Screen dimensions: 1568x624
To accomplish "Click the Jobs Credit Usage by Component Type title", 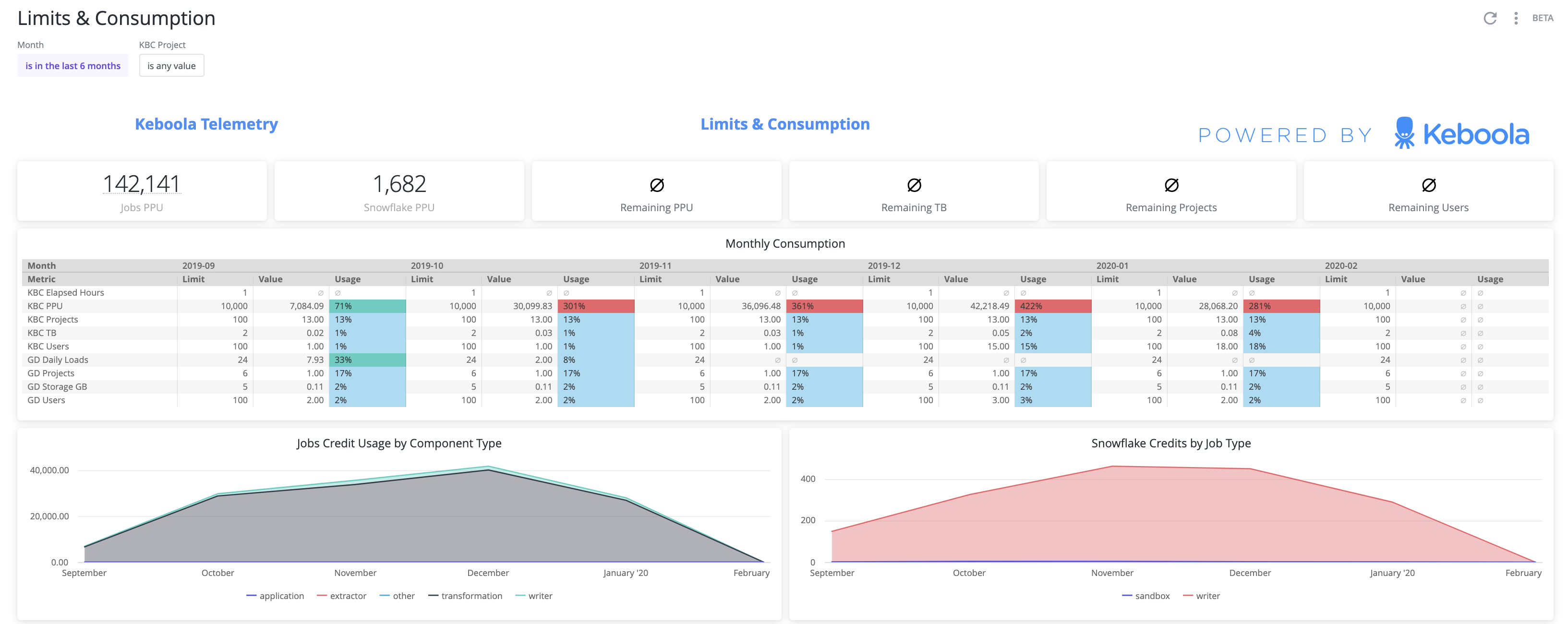I will click(x=398, y=443).
